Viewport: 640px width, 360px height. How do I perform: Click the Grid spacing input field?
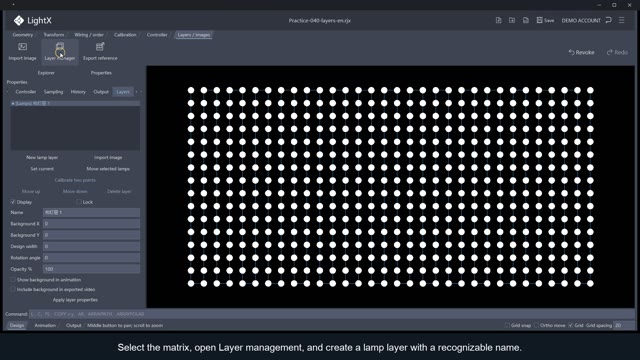point(624,325)
